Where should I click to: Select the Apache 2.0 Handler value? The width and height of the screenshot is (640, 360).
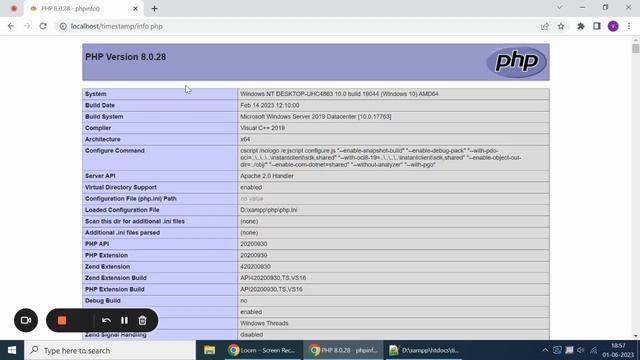[x=267, y=176]
